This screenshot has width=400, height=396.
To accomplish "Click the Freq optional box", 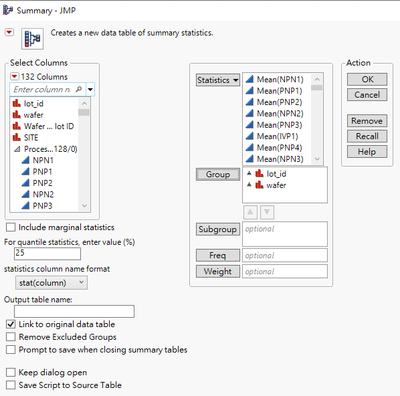I will pyautogui.click(x=285, y=255).
